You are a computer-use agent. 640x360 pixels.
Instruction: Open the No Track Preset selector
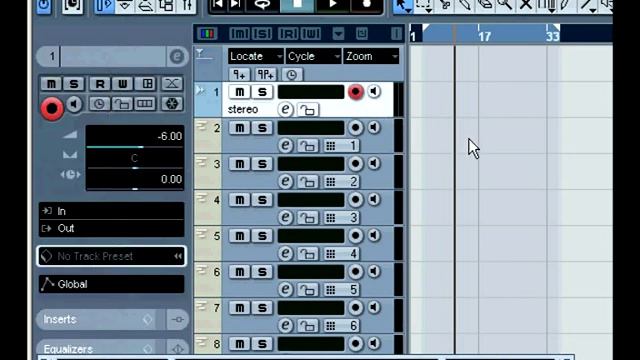pos(111,256)
